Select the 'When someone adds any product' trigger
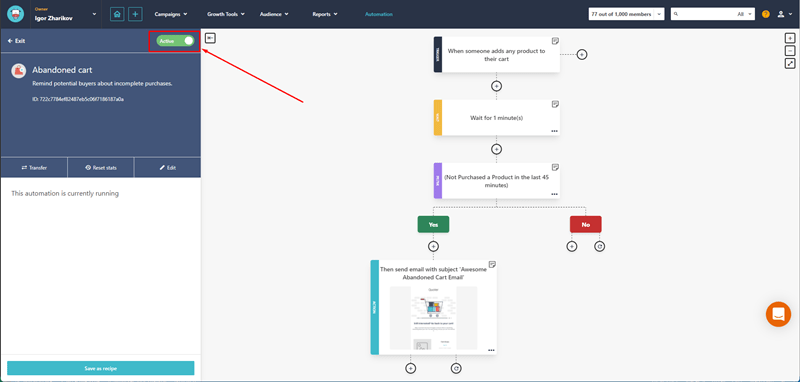The width and height of the screenshot is (800, 382). [496, 55]
